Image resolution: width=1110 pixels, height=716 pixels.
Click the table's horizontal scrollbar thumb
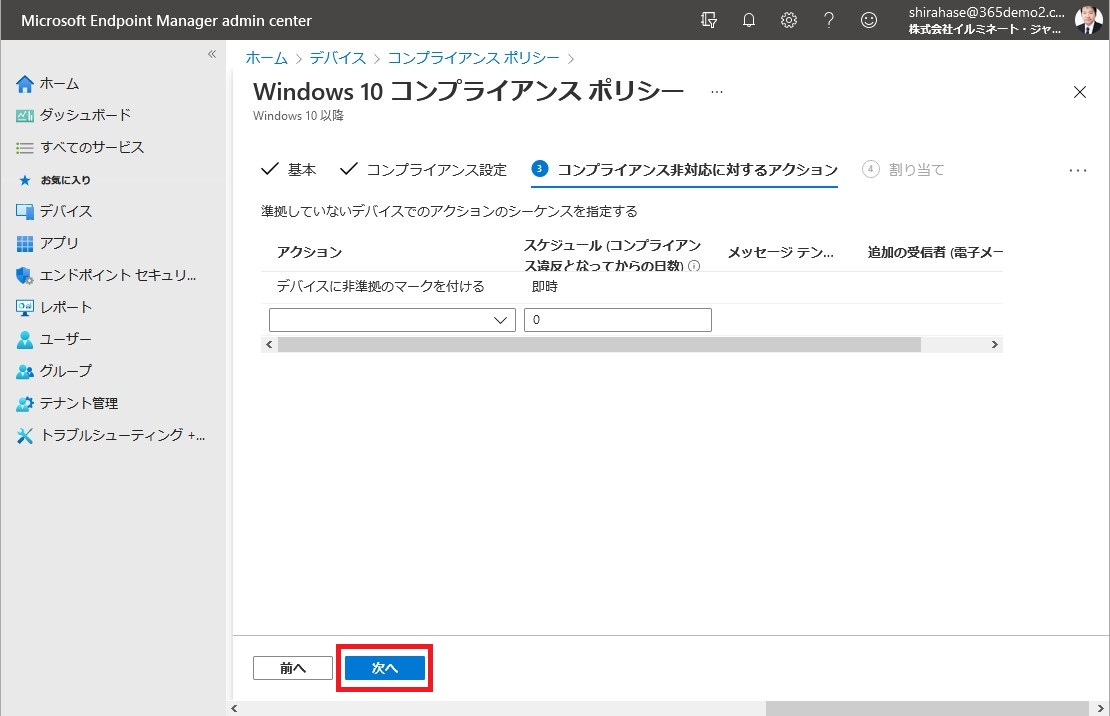(x=599, y=345)
